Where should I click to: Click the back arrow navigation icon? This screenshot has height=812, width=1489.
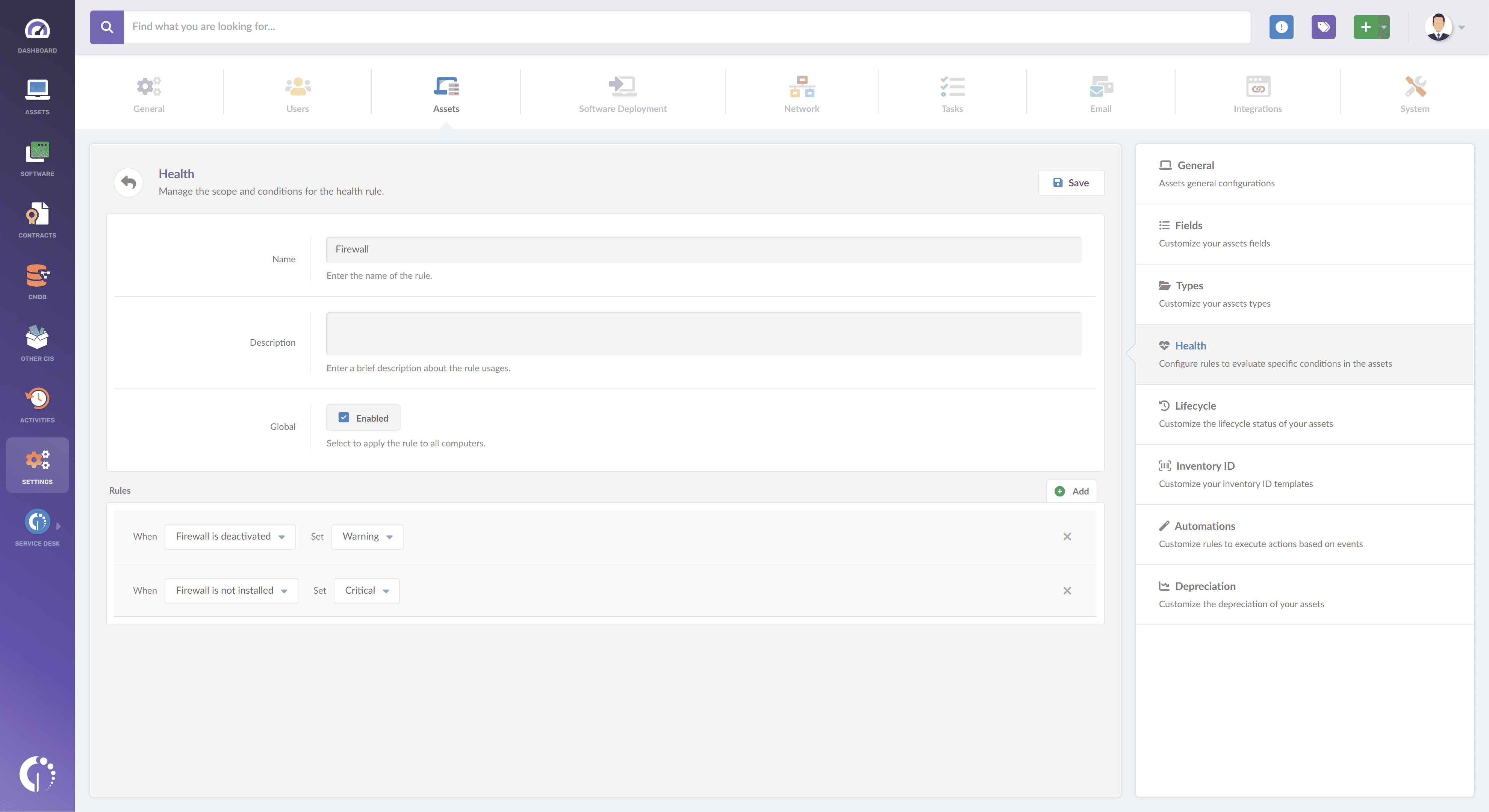click(128, 182)
